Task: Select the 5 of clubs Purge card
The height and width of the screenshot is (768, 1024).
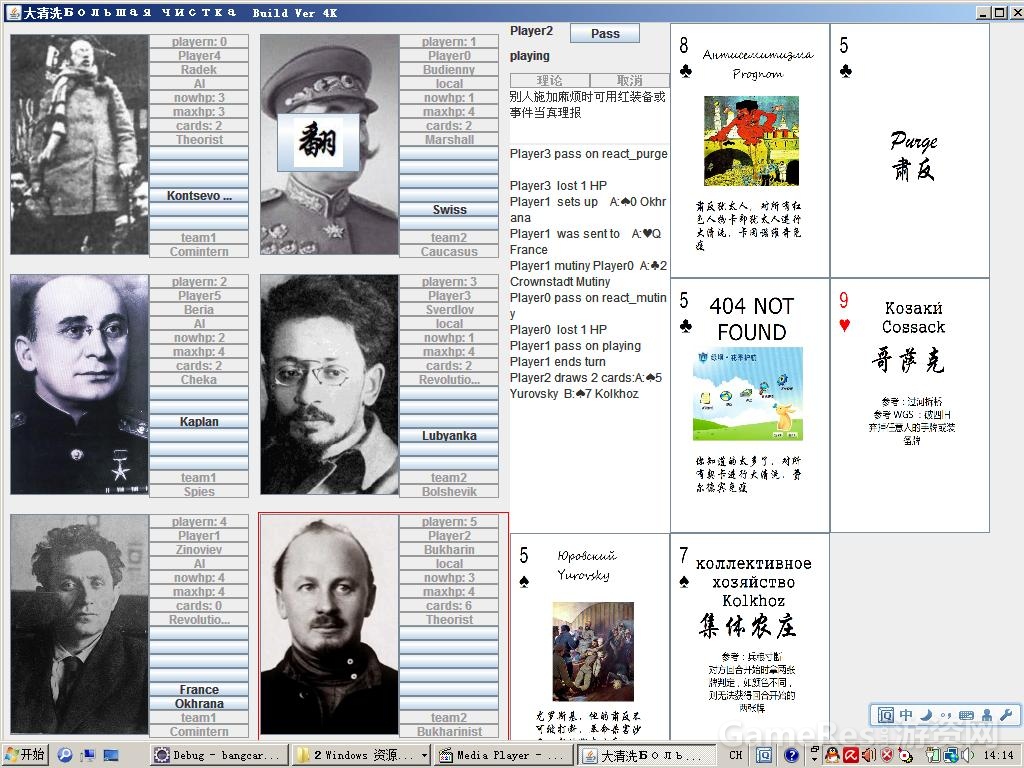Action: [x=910, y=150]
